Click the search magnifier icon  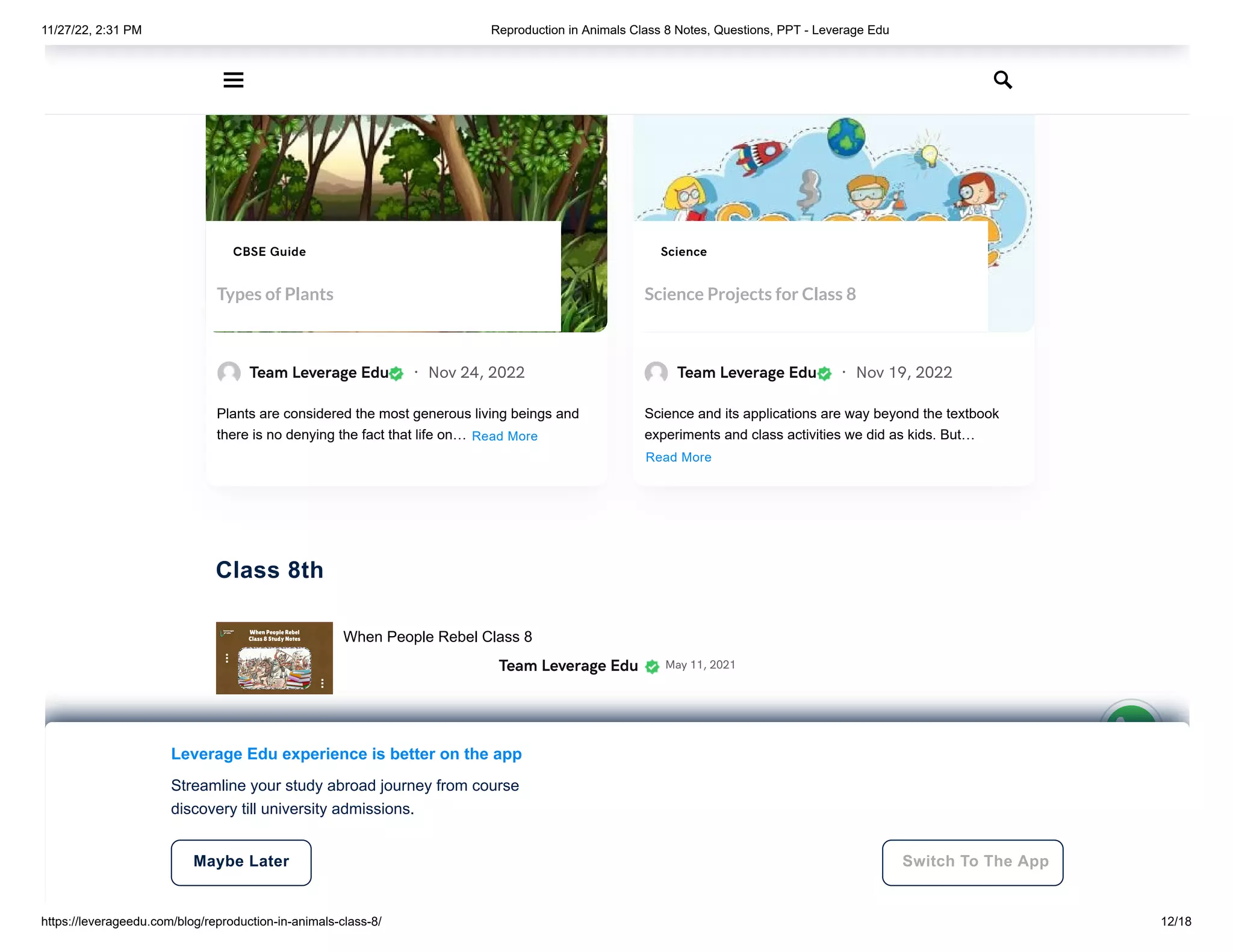1002,79
